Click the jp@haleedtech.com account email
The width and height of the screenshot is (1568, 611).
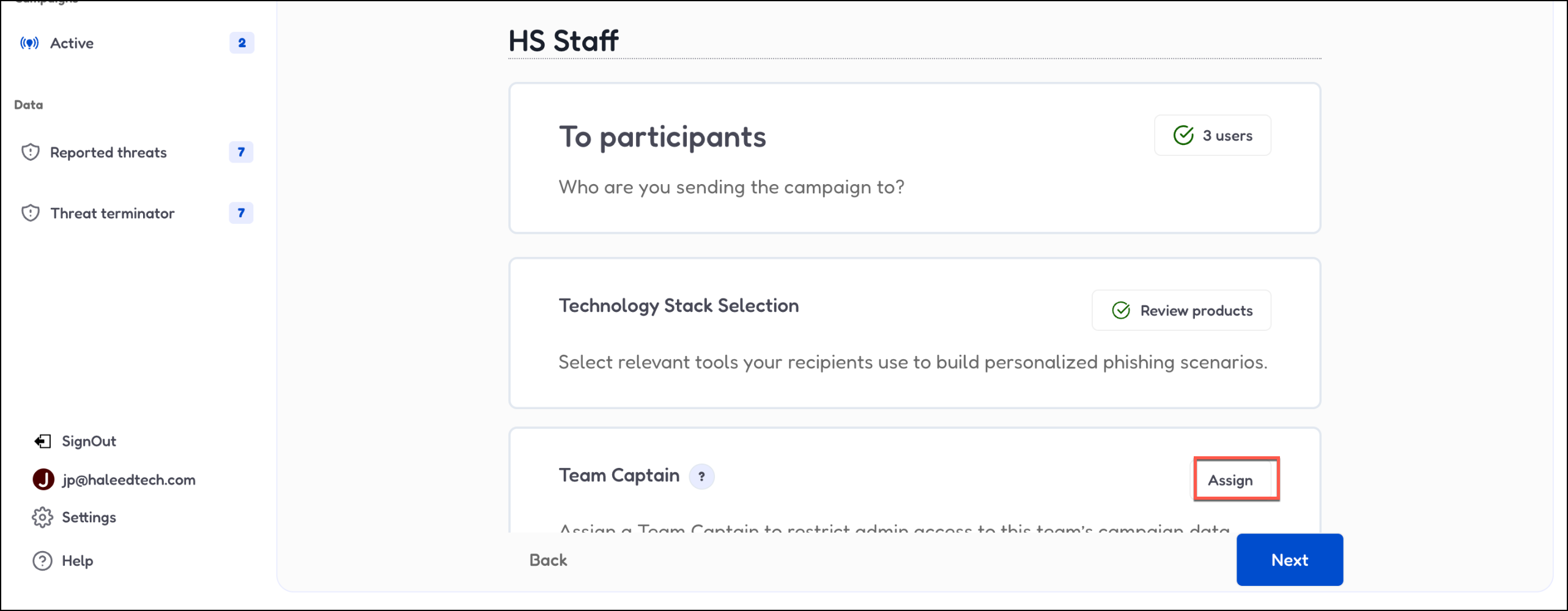[128, 480]
